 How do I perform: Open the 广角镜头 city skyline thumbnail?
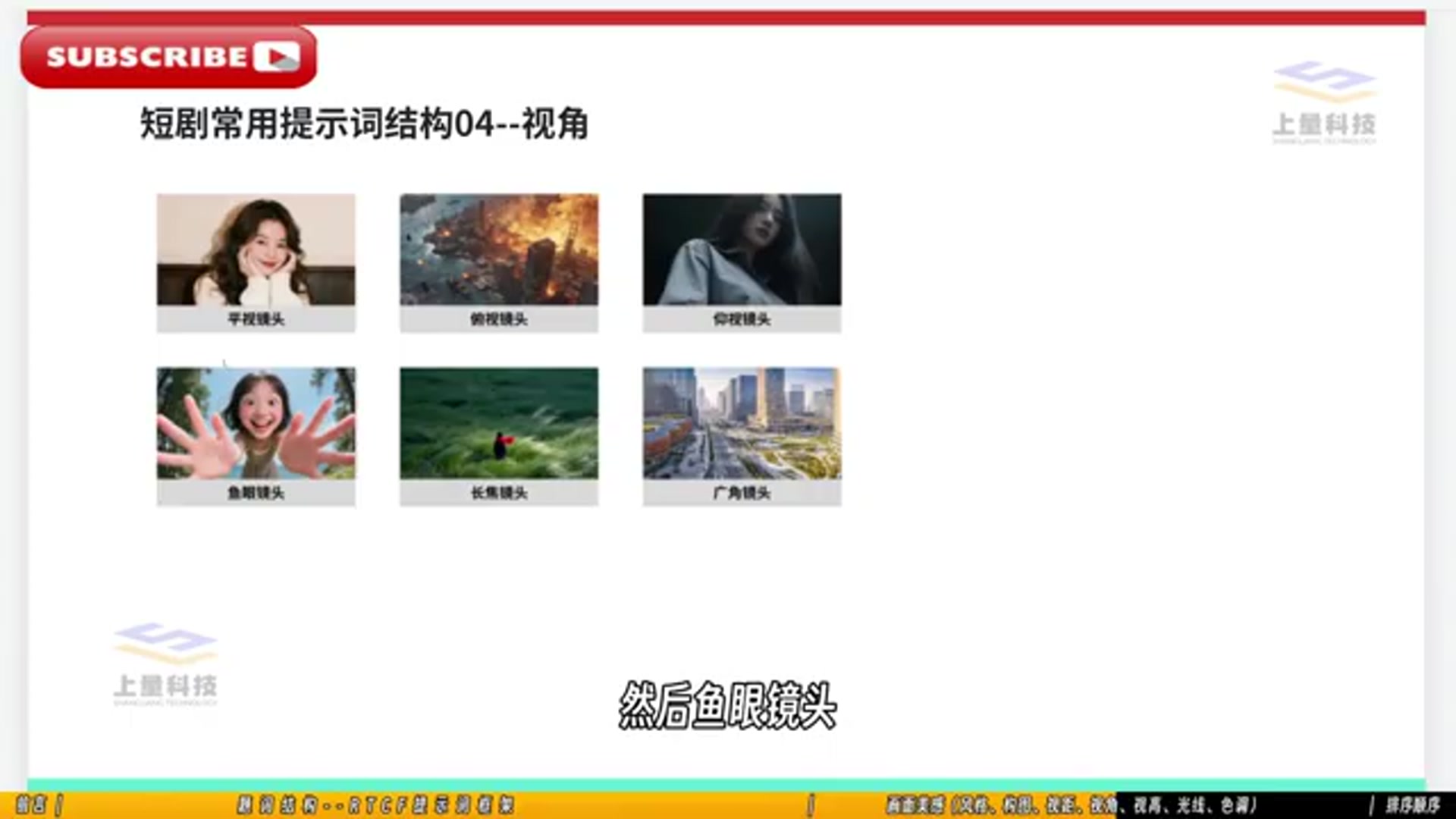click(742, 423)
